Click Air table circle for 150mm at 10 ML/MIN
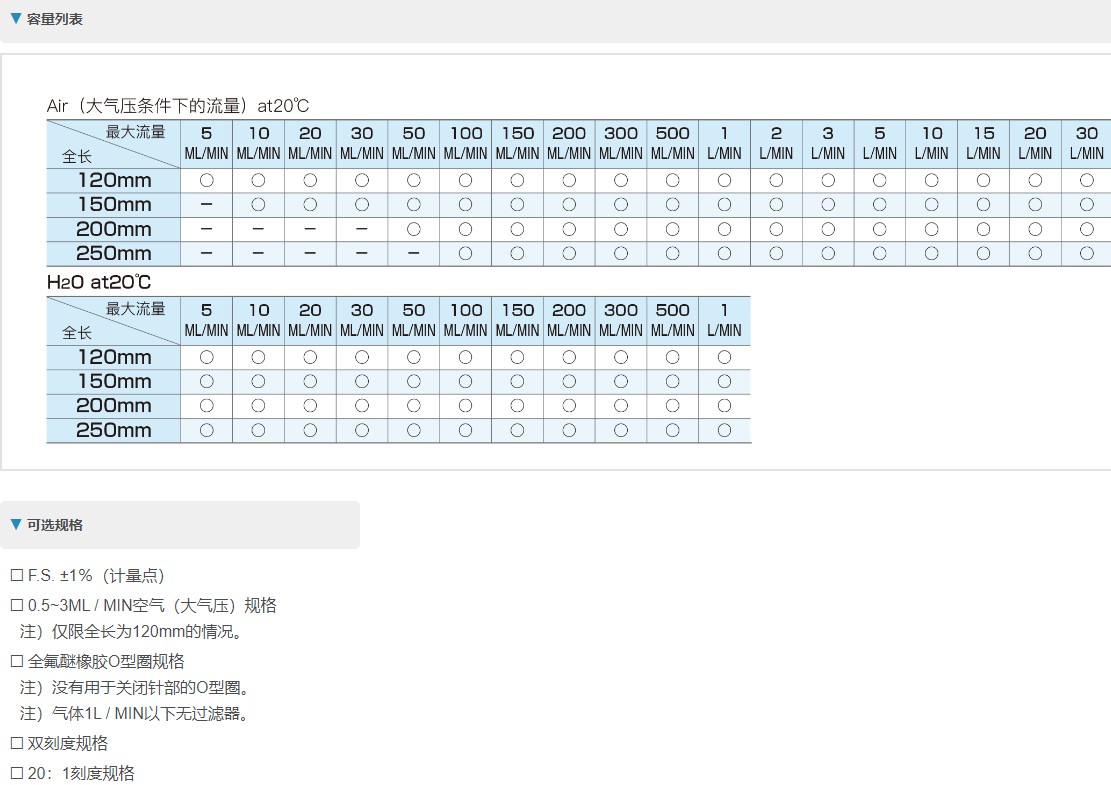The image size is (1111, 785). coord(259,205)
